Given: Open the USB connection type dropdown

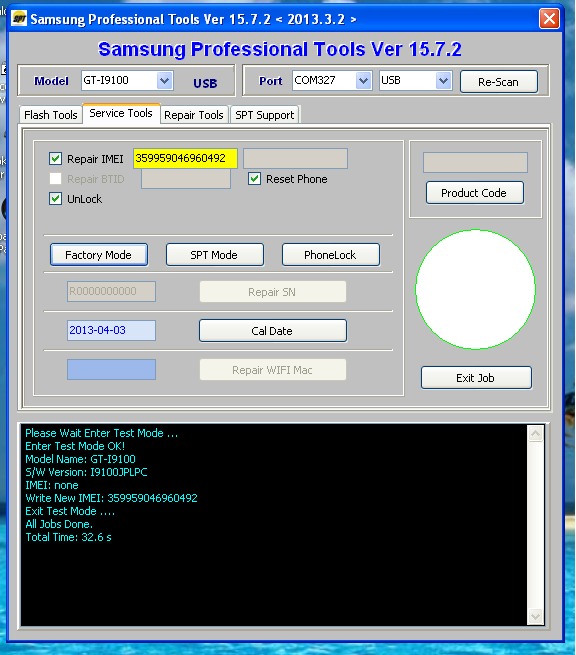Looking at the screenshot, I should click(x=444, y=80).
